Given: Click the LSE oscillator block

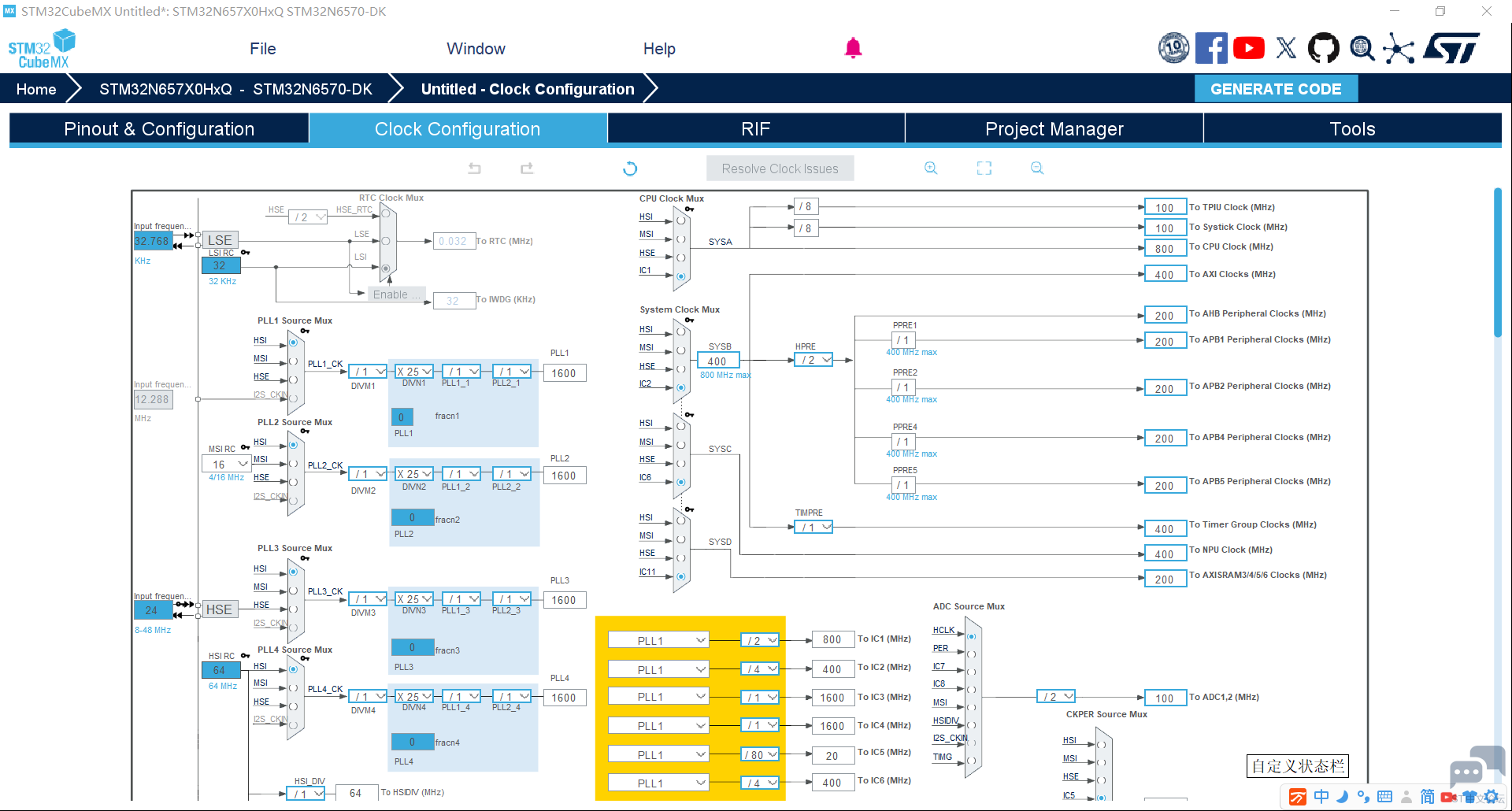Looking at the screenshot, I should click(x=220, y=240).
